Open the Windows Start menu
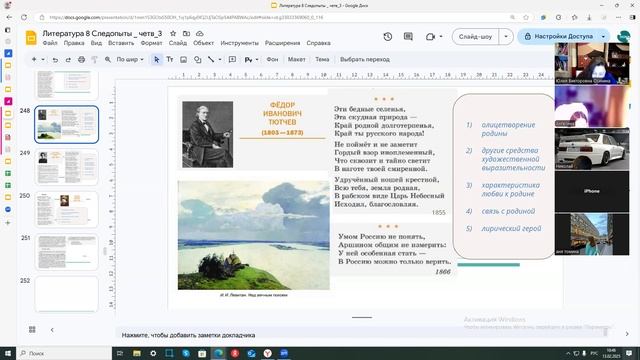This screenshot has height=360, width=640. tap(8, 353)
